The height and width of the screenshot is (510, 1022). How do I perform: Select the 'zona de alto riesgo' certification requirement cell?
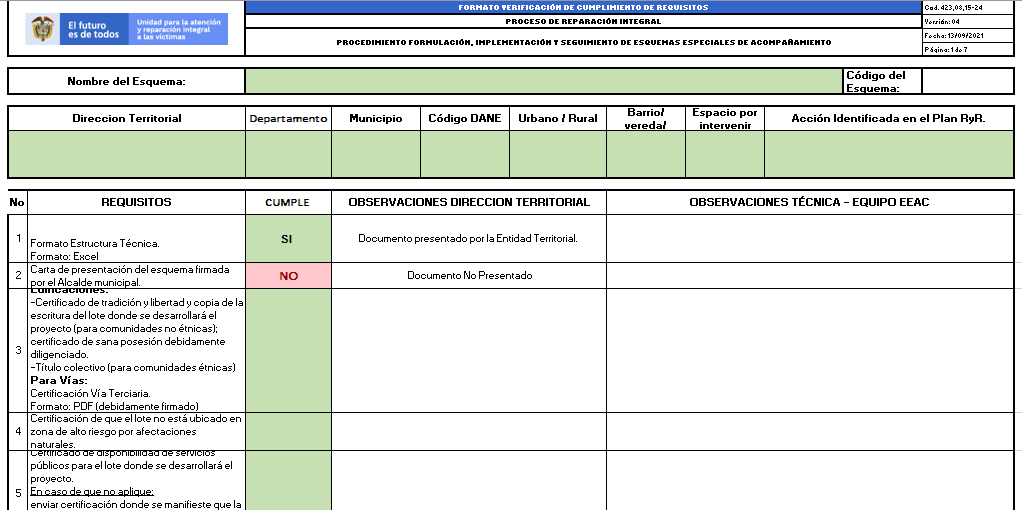[x=136, y=430]
